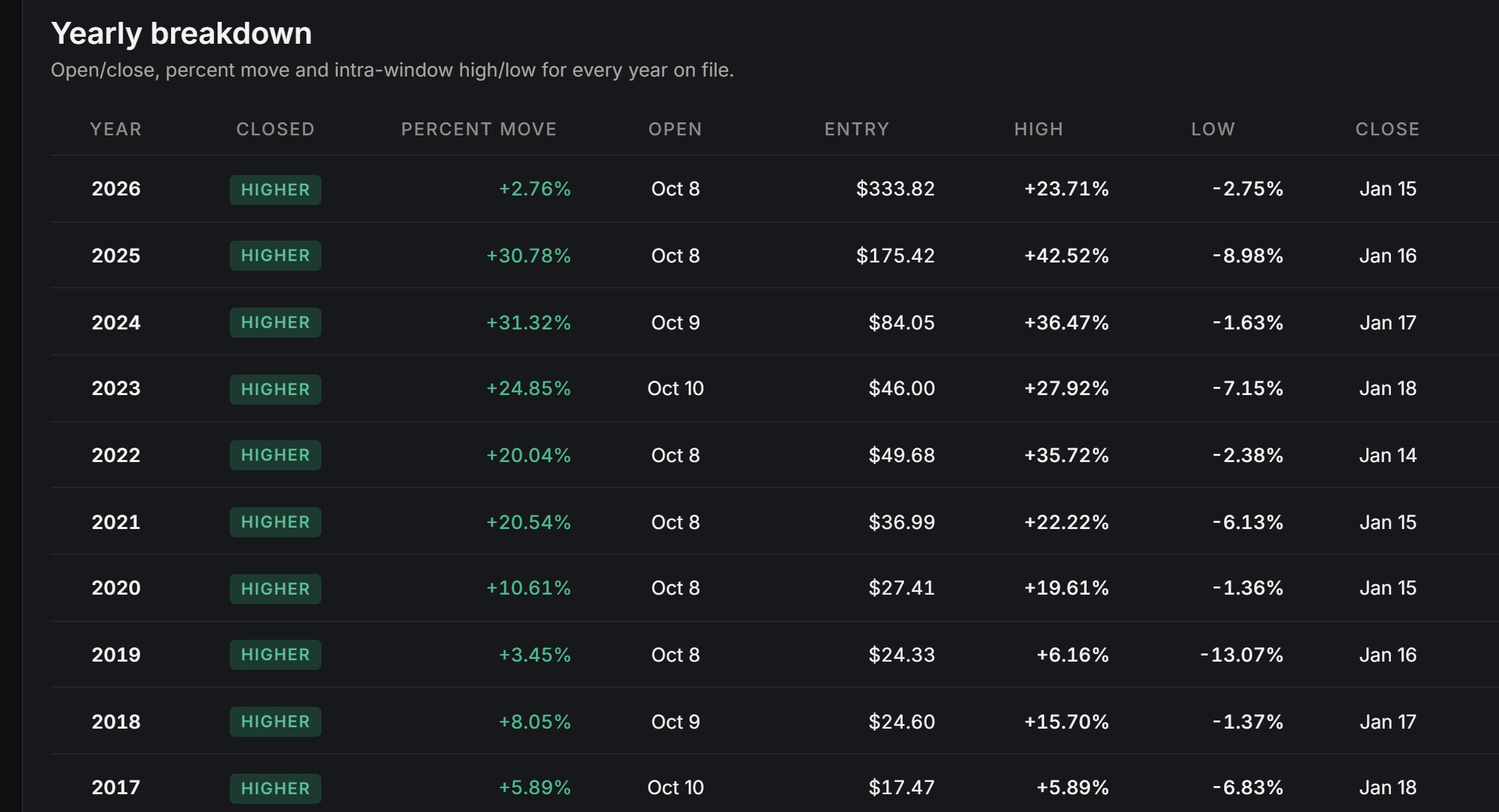Click the HIGHER badge in the 2022 row
Image resolution: width=1499 pixels, height=812 pixels.
[x=276, y=455]
